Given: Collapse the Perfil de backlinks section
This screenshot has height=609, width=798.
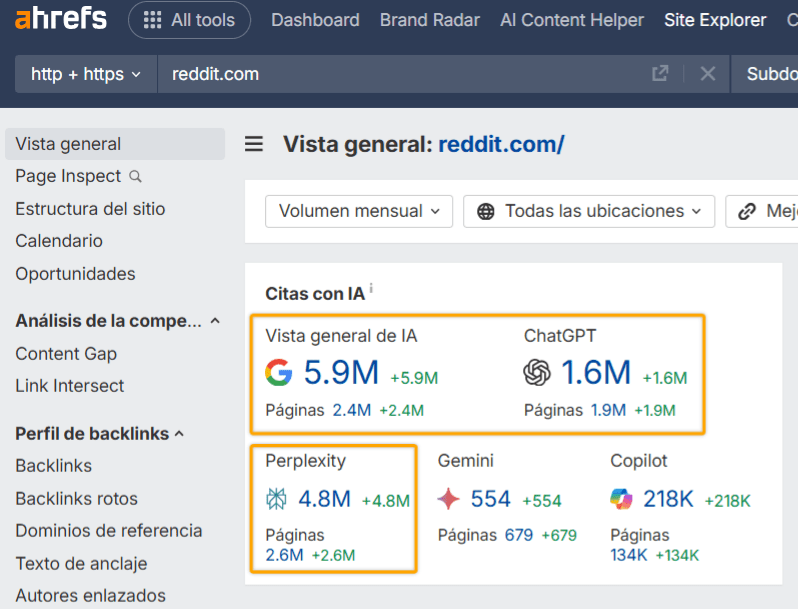Looking at the screenshot, I should click(x=180, y=434).
